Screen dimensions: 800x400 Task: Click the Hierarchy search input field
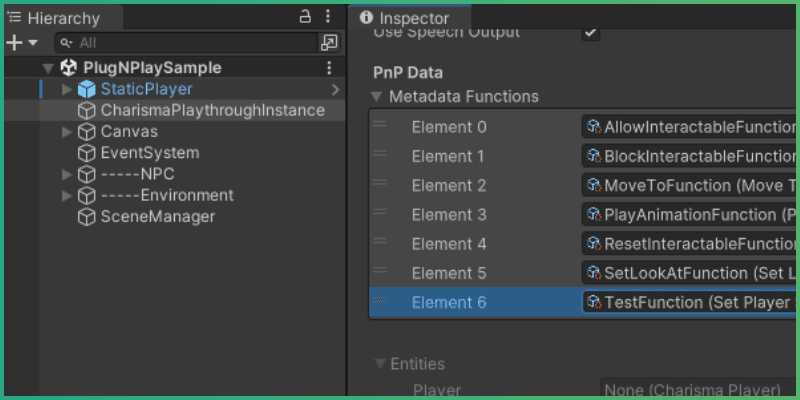[x=190, y=42]
